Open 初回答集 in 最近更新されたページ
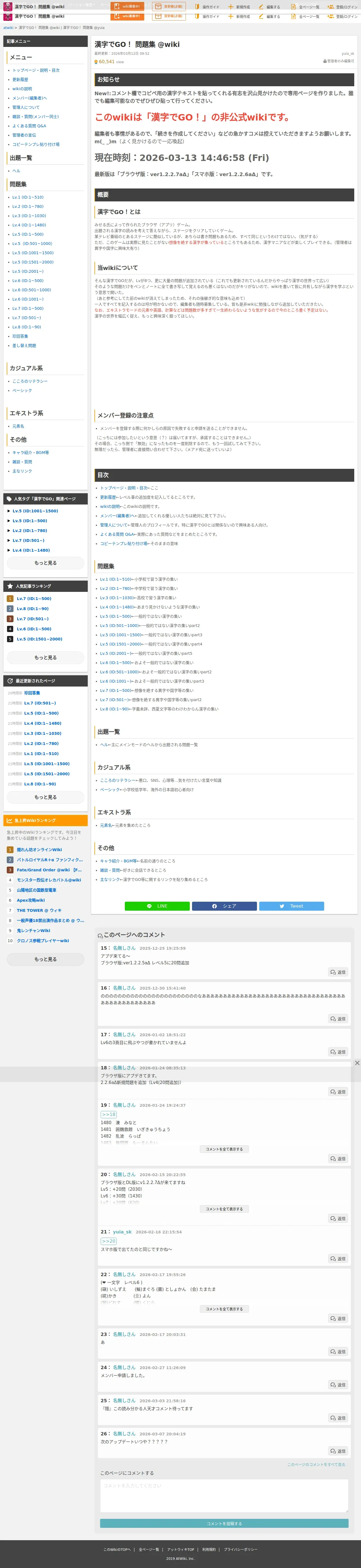 [32, 693]
